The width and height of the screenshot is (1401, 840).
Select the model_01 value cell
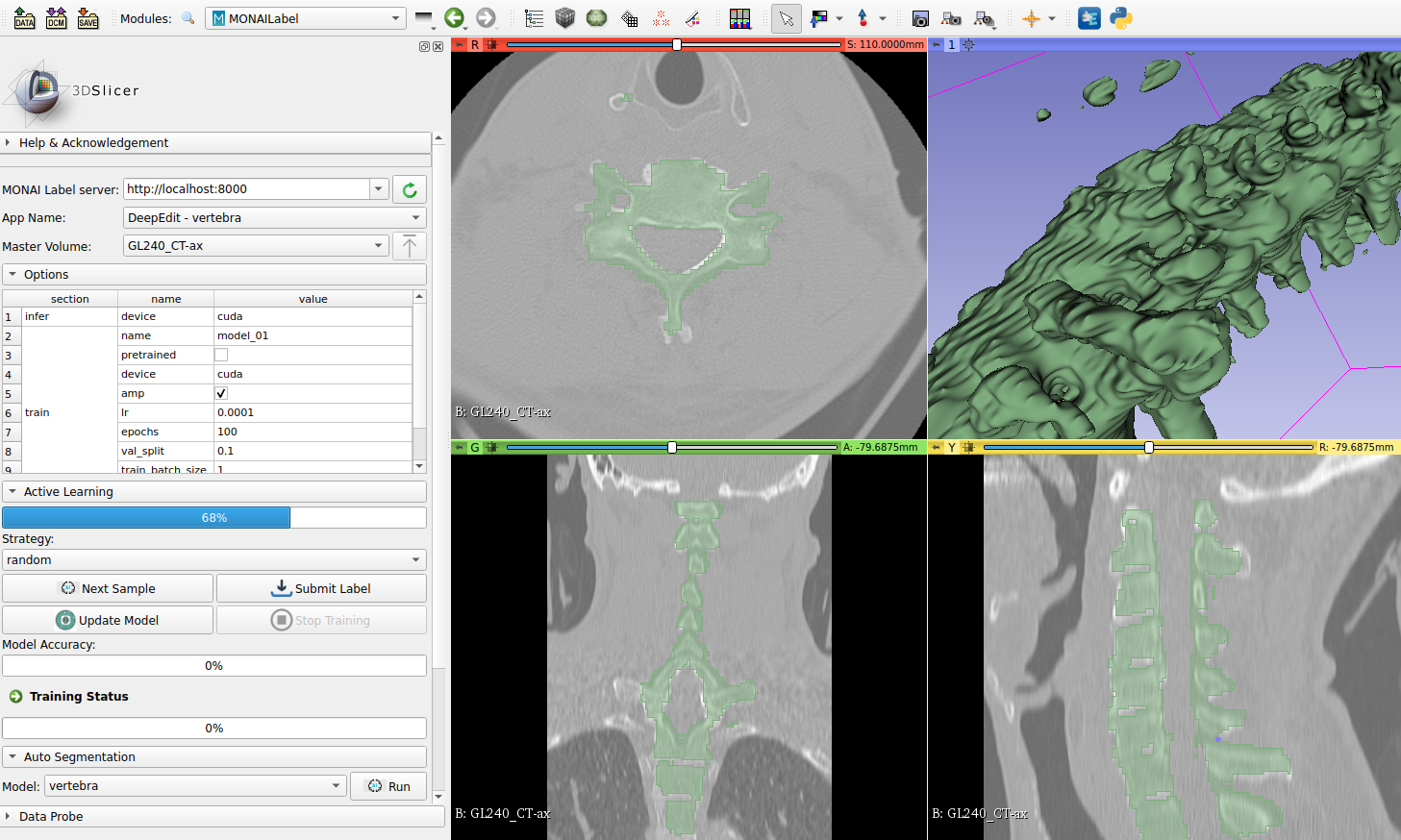[313, 335]
